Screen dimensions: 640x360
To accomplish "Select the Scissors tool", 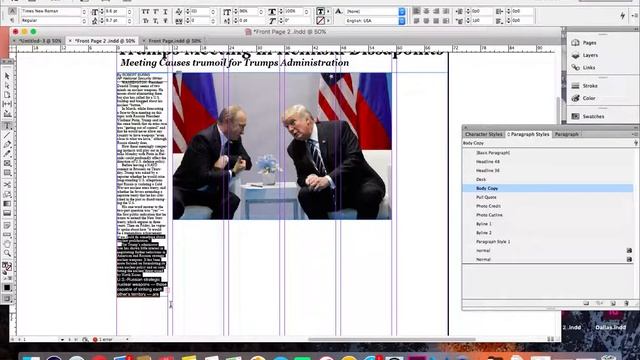I will (x=7, y=184).
